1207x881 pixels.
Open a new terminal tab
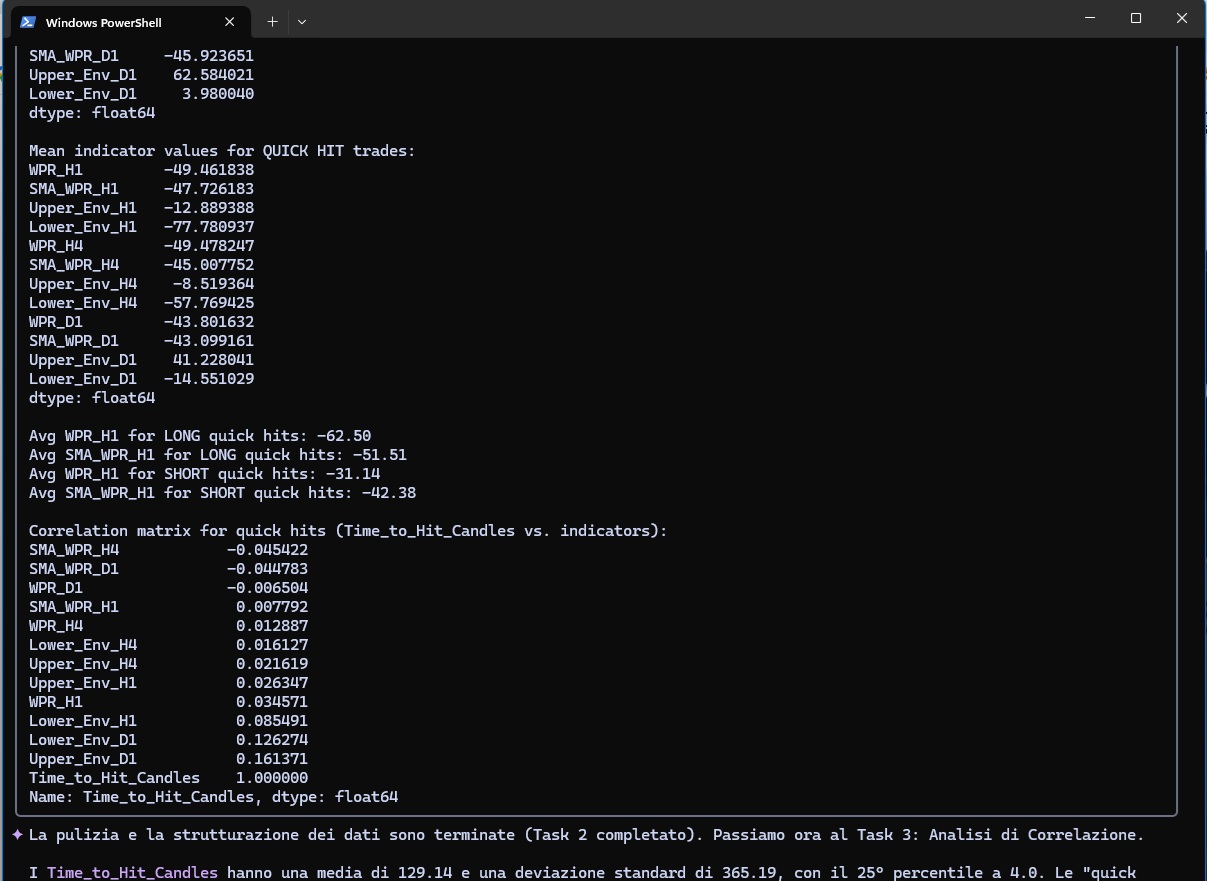[x=272, y=21]
